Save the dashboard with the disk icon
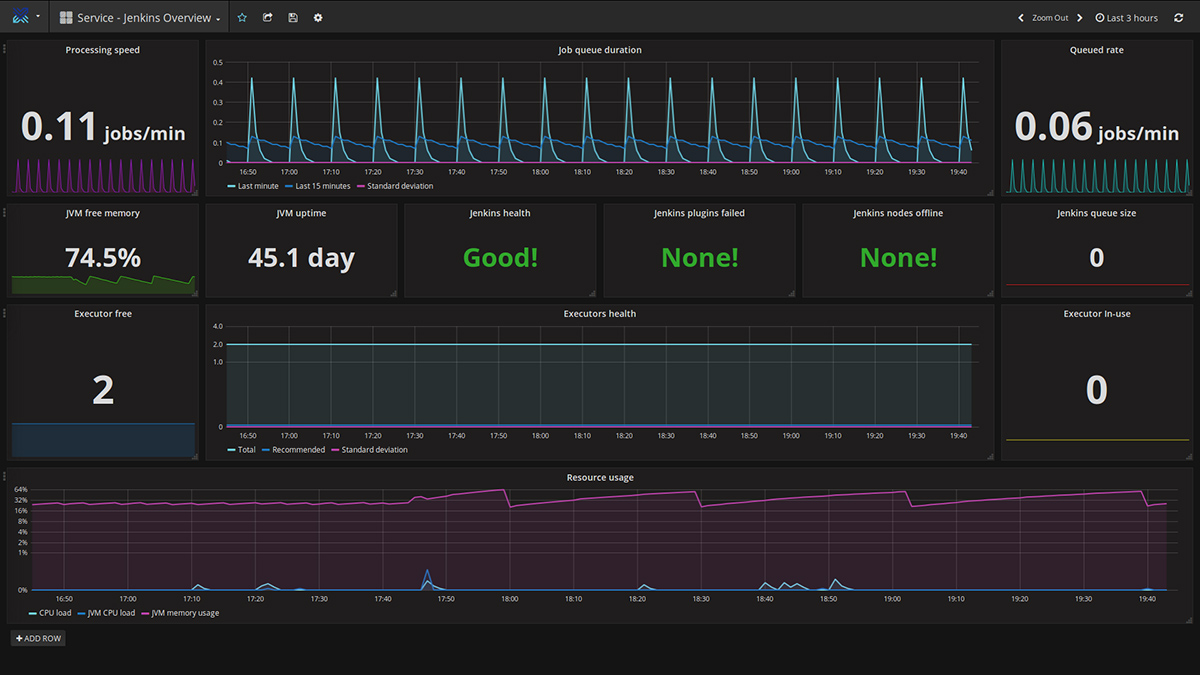 pos(292,18)
